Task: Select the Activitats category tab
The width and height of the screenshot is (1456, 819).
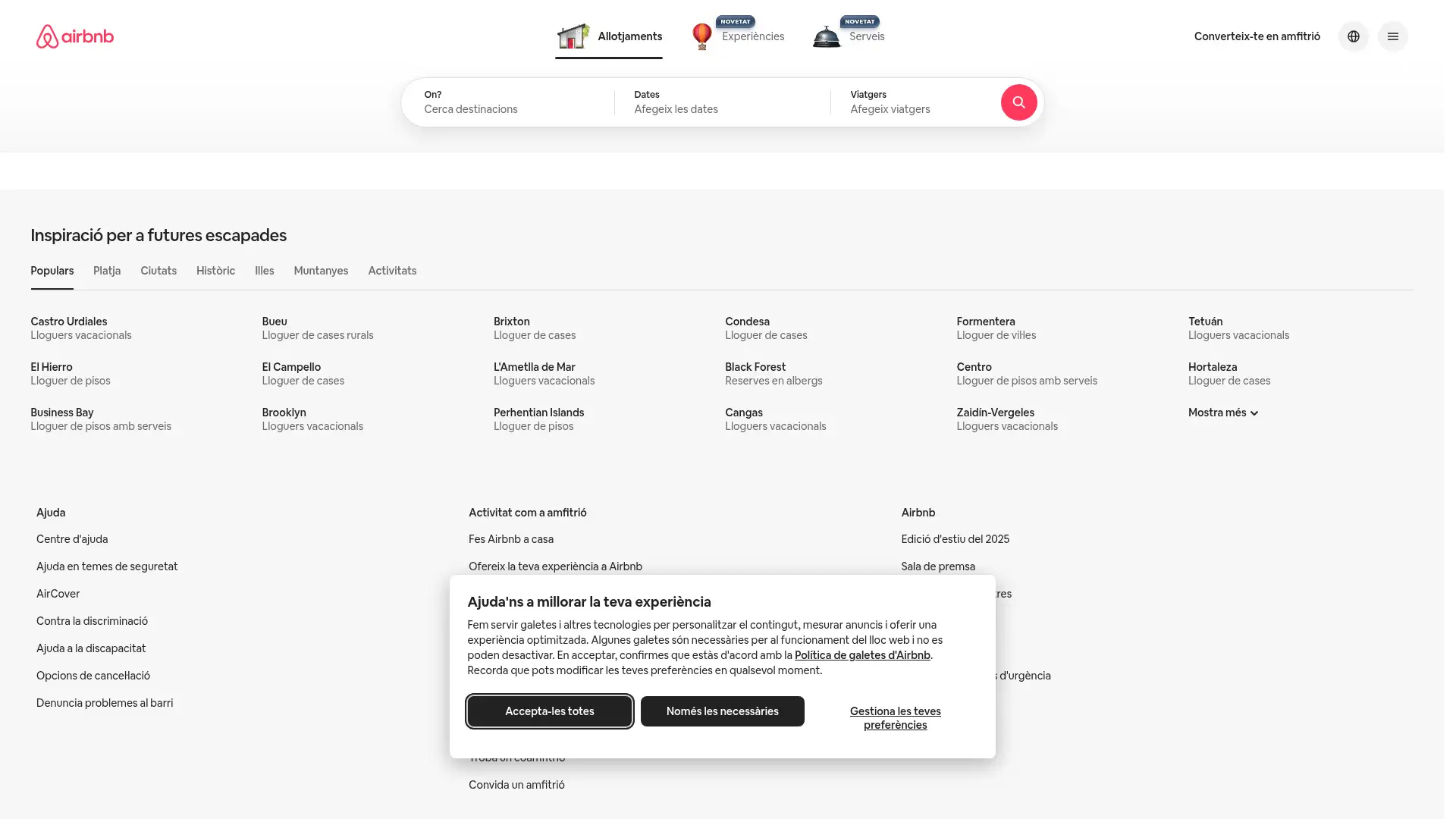Action: click(392, 271)
